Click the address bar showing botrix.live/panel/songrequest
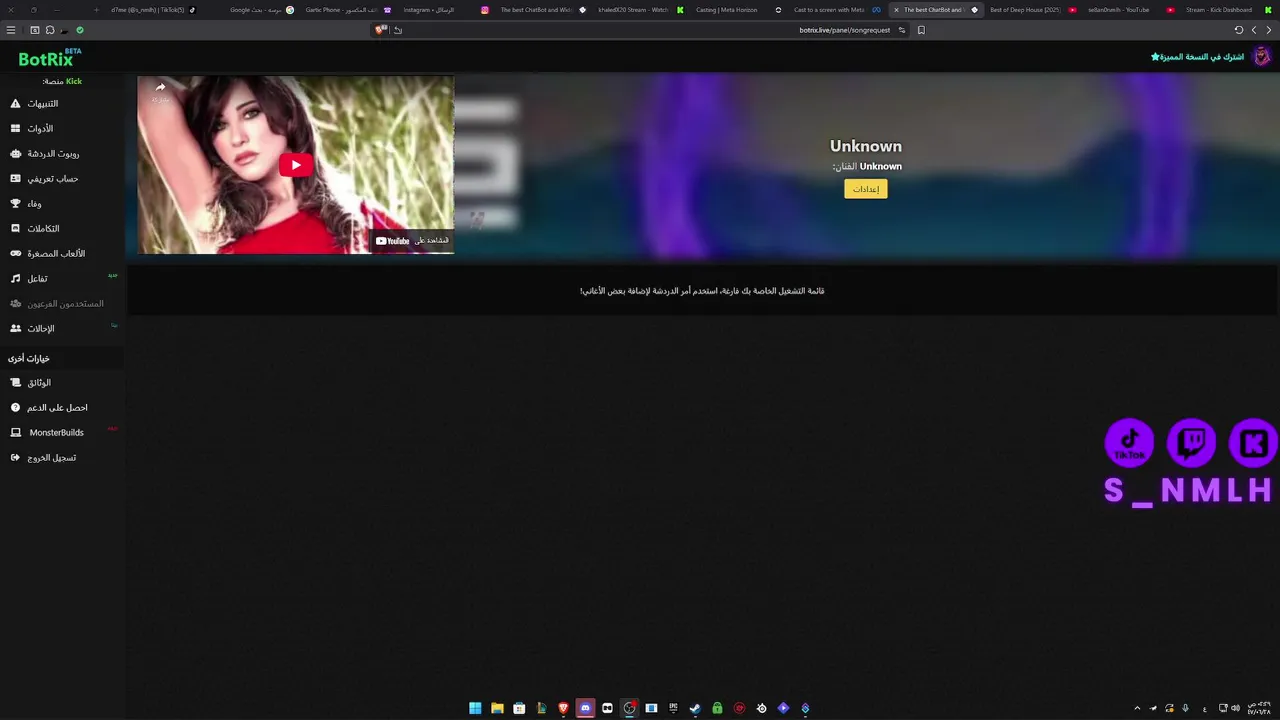The width and height of the screenshot is (1280, 720). point(844,30)
